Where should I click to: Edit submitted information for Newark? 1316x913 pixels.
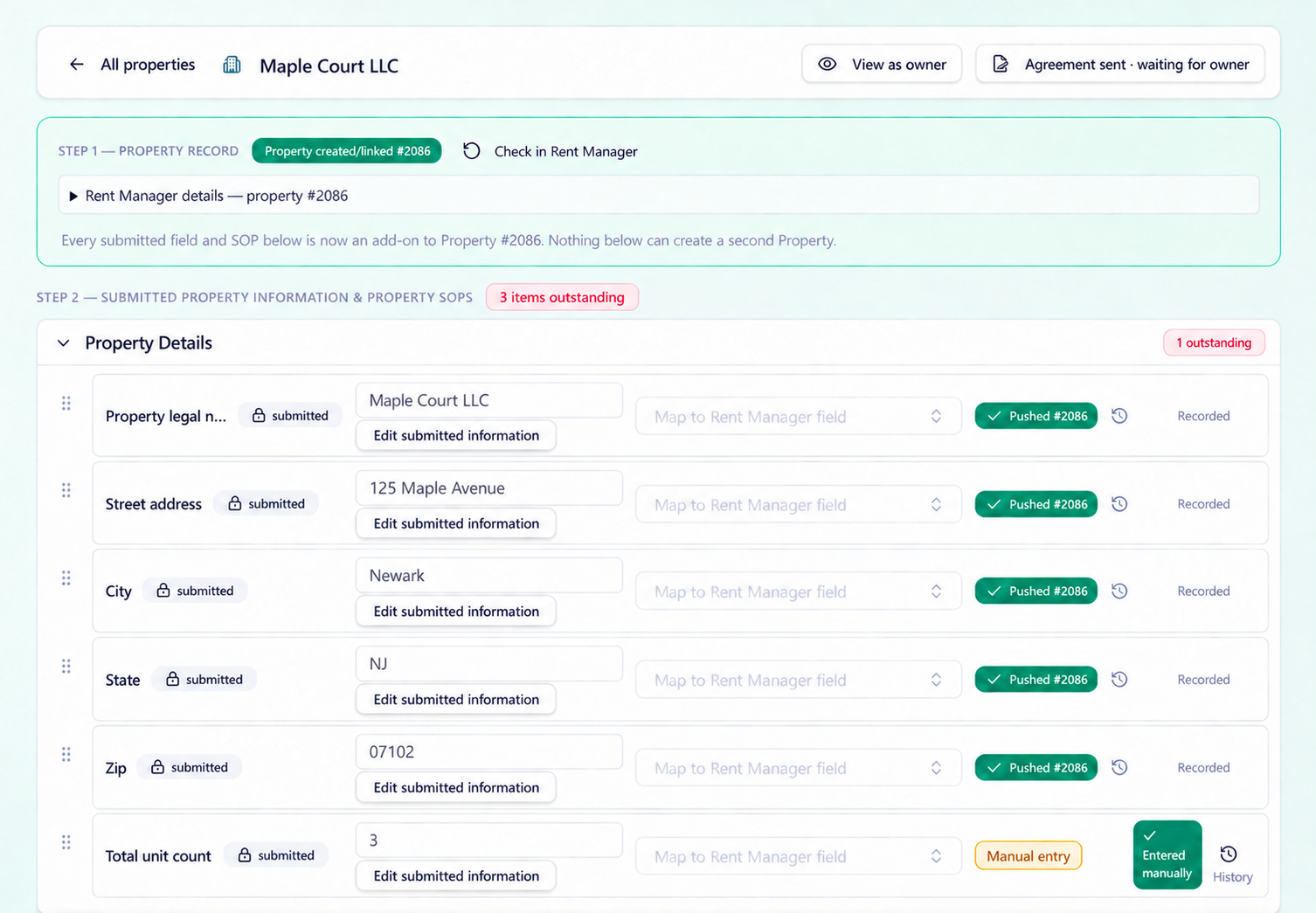tap(456, 612)
